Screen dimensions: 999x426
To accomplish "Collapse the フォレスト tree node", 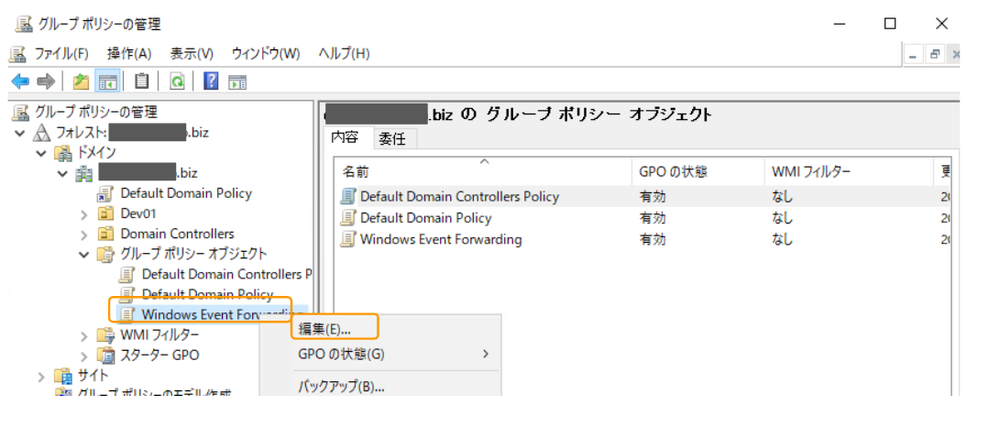I will click(x=21, y=134).
